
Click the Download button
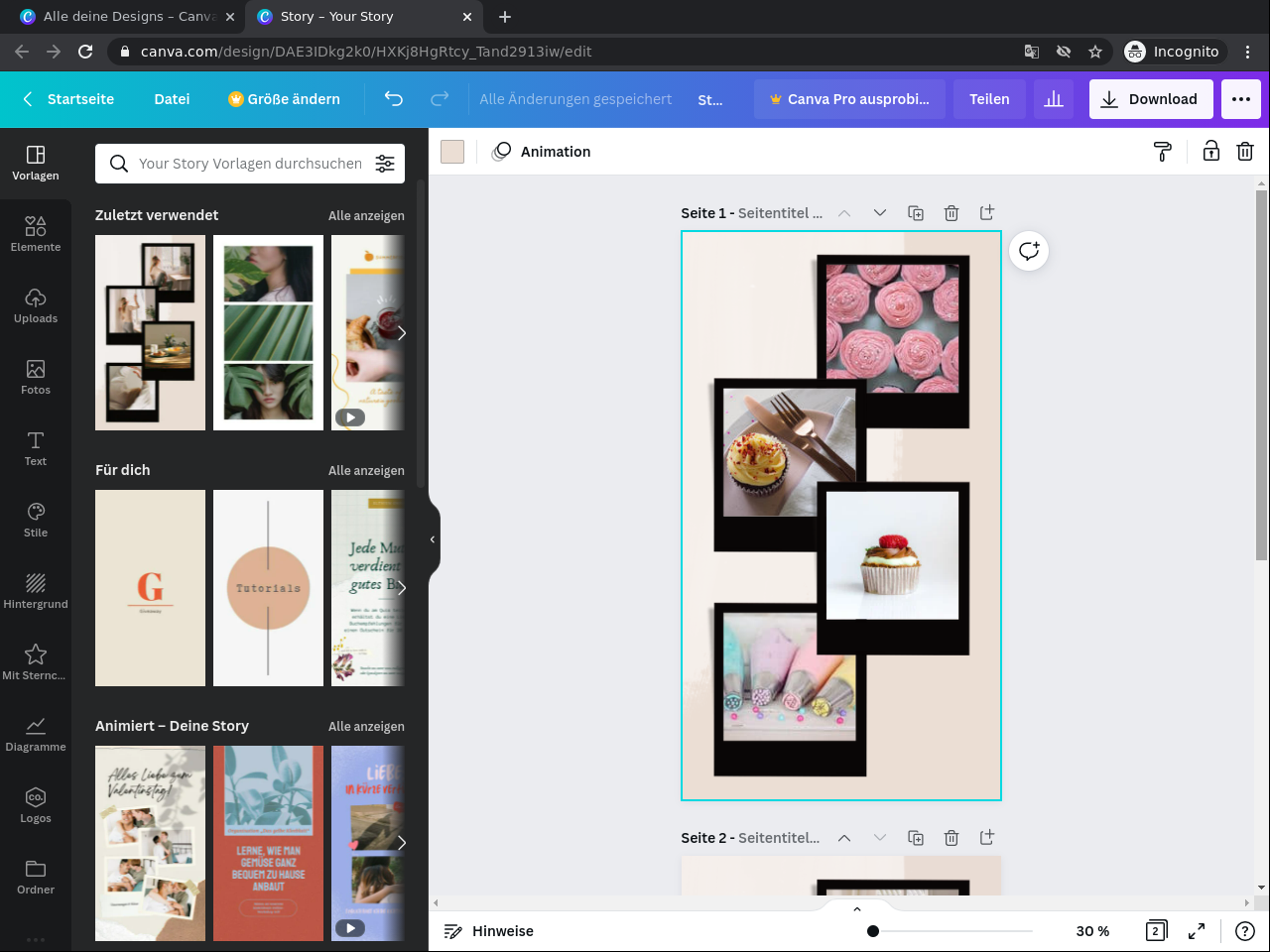(1151, 99)
